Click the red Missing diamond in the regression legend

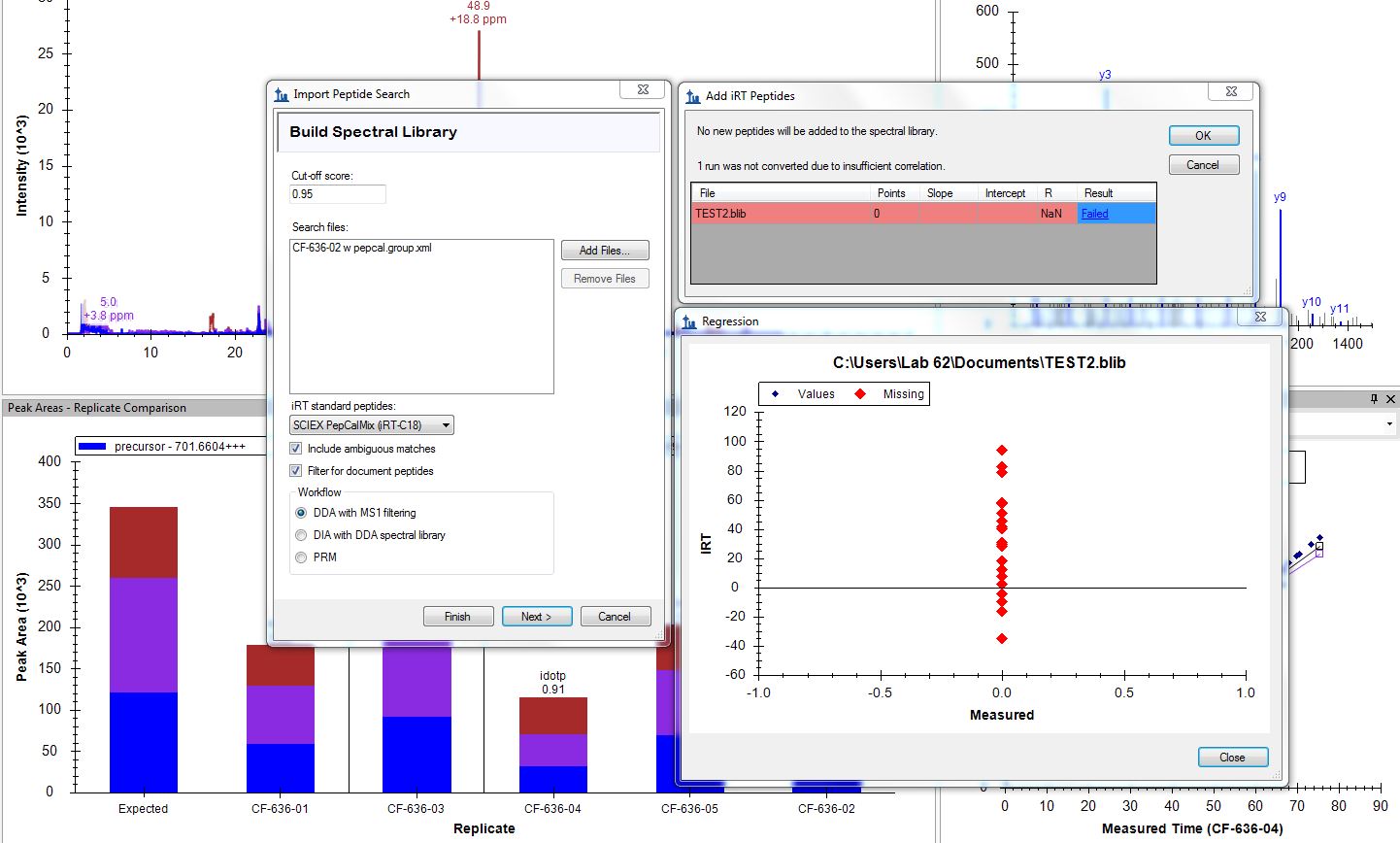pos(860,394)
